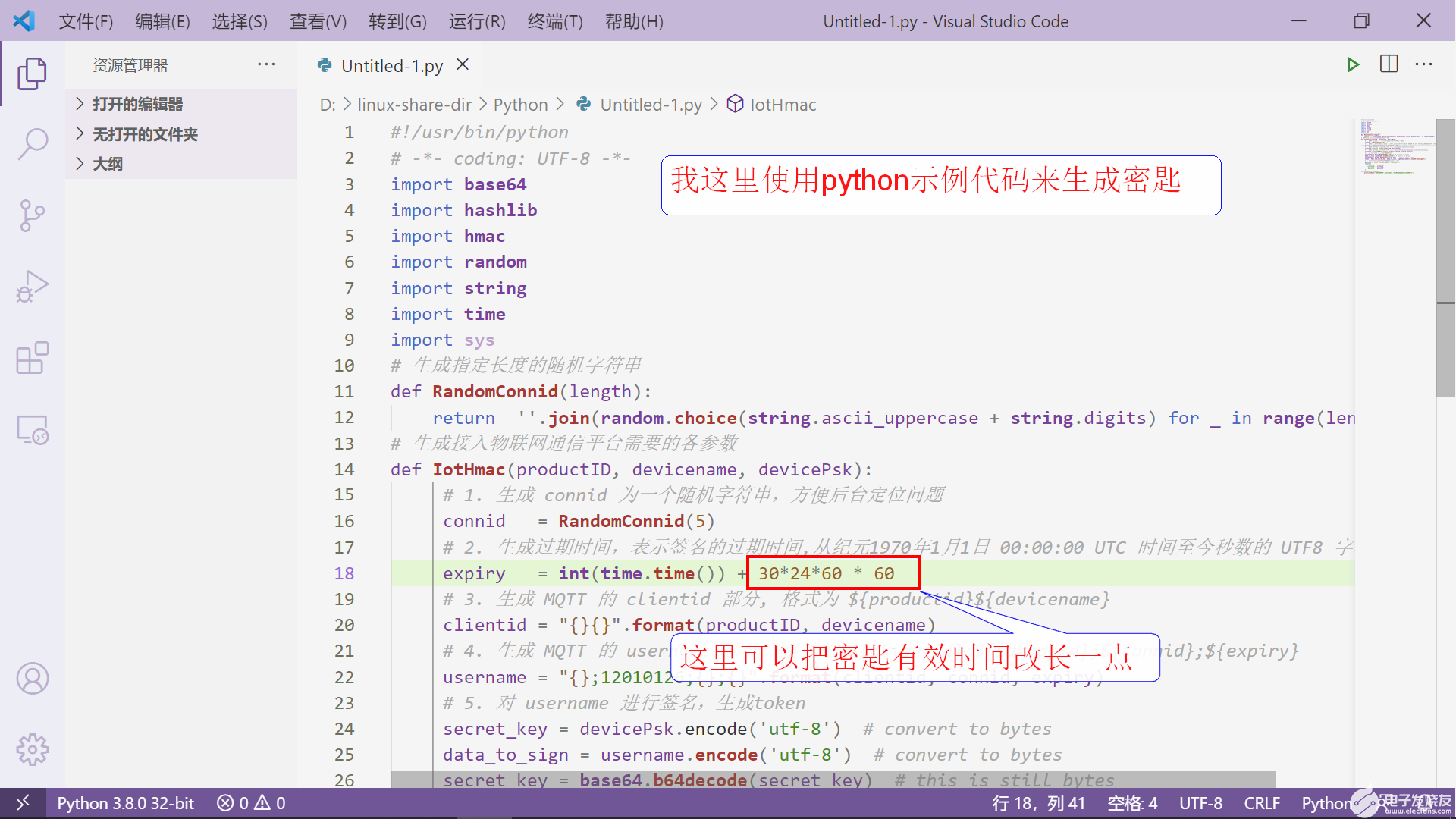
Task: Show errors and warnings count in status bar
Action: click(251, 803)
